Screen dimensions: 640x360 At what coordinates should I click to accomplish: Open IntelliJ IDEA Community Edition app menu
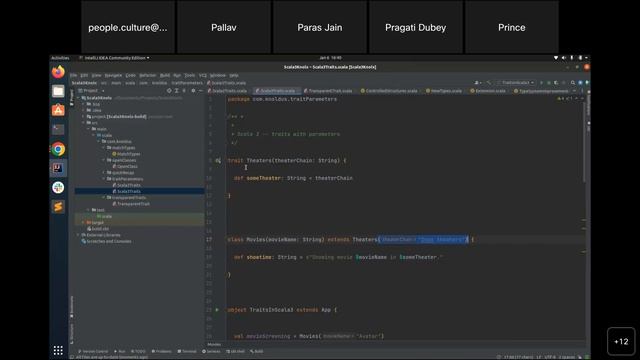click(x=114, y=58)
